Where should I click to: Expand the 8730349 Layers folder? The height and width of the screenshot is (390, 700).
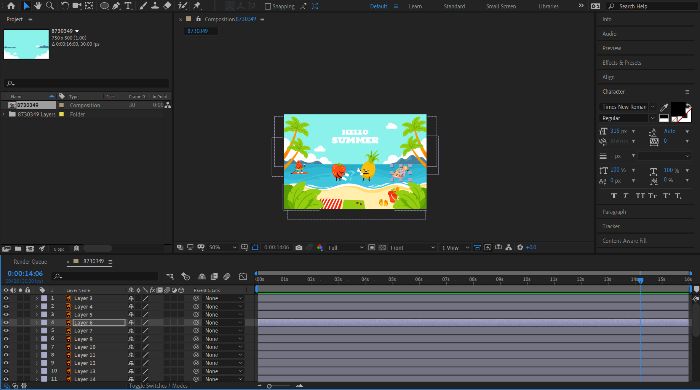pos(4,114)
